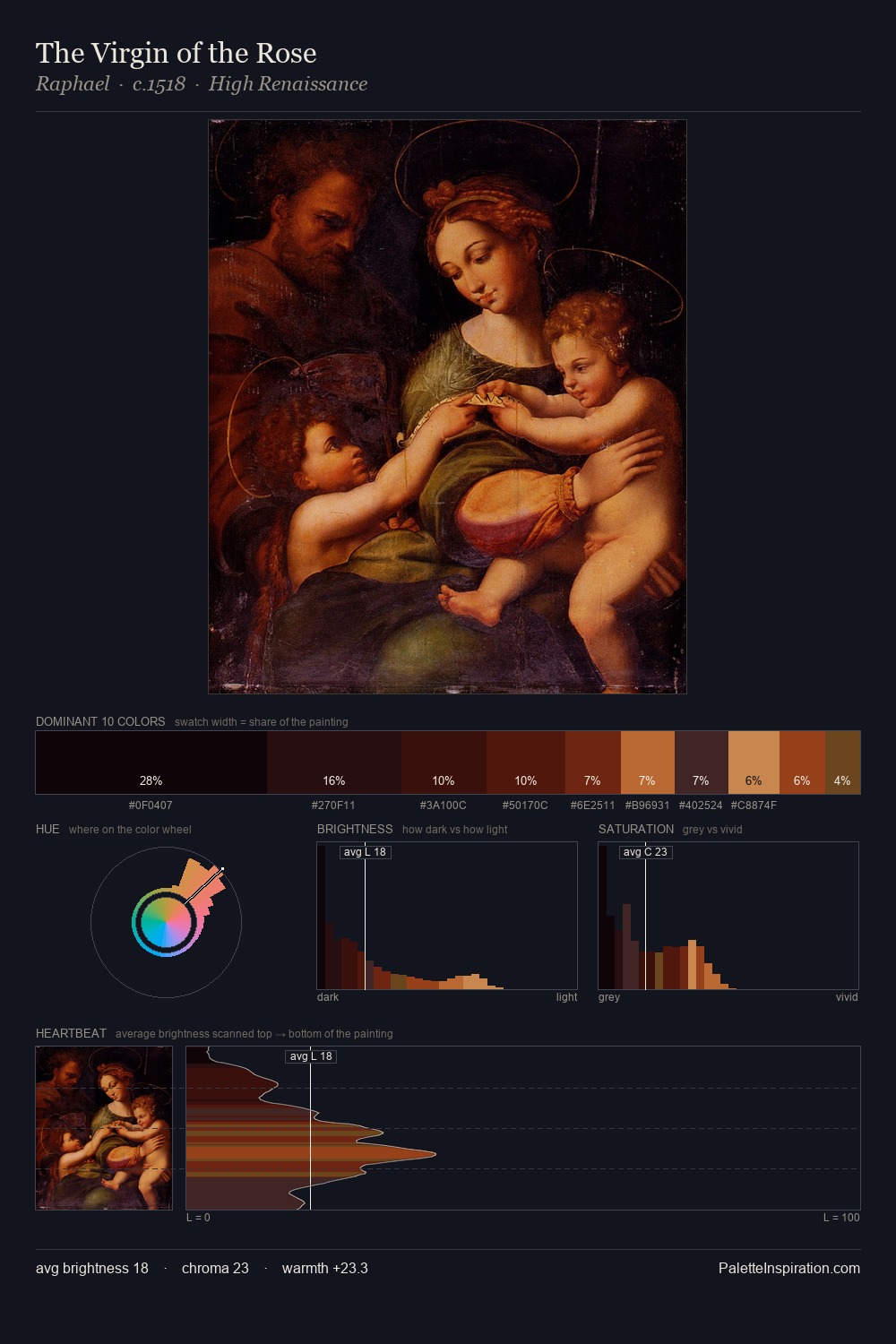
Task: Click the "avg L 18" tag in Brightness histogram
Action: [365, 852]
